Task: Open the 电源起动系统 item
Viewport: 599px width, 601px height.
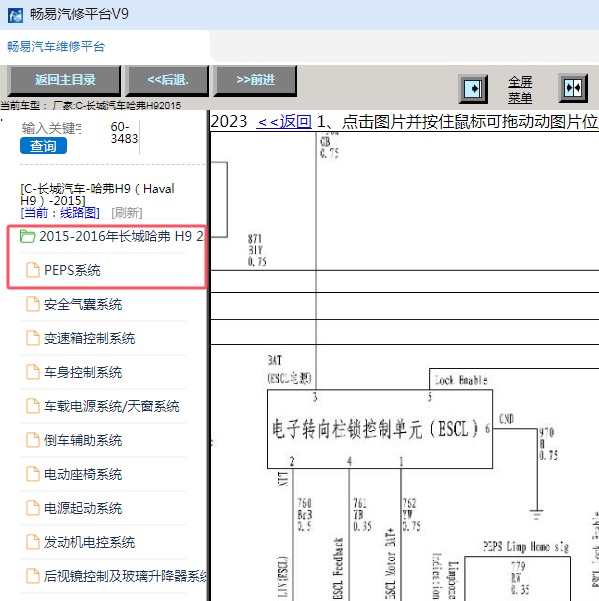Action: [83, 509]
